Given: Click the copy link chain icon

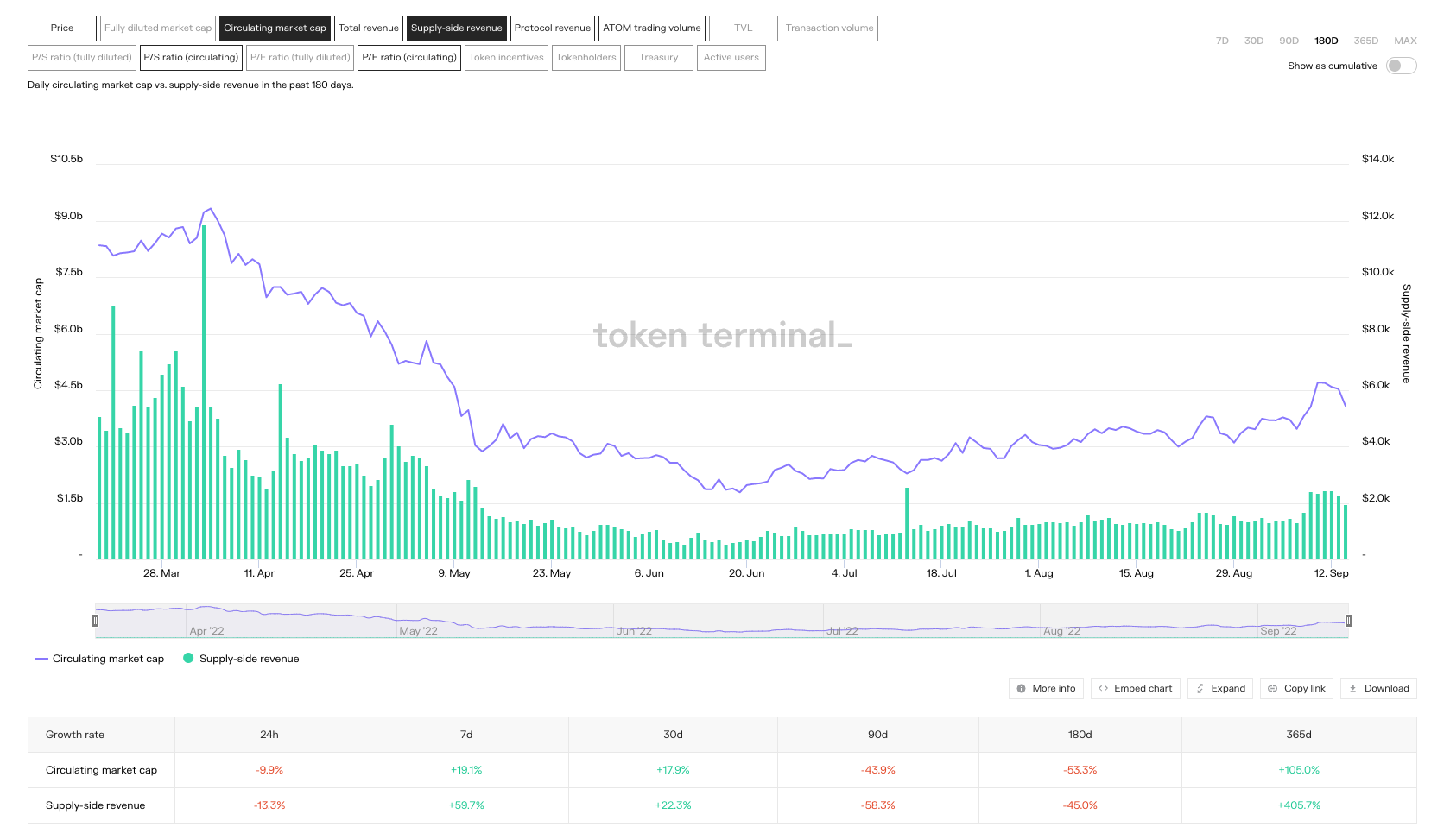Looking at the screenshot, I should pyautogui.click(x=1272, y=689).
